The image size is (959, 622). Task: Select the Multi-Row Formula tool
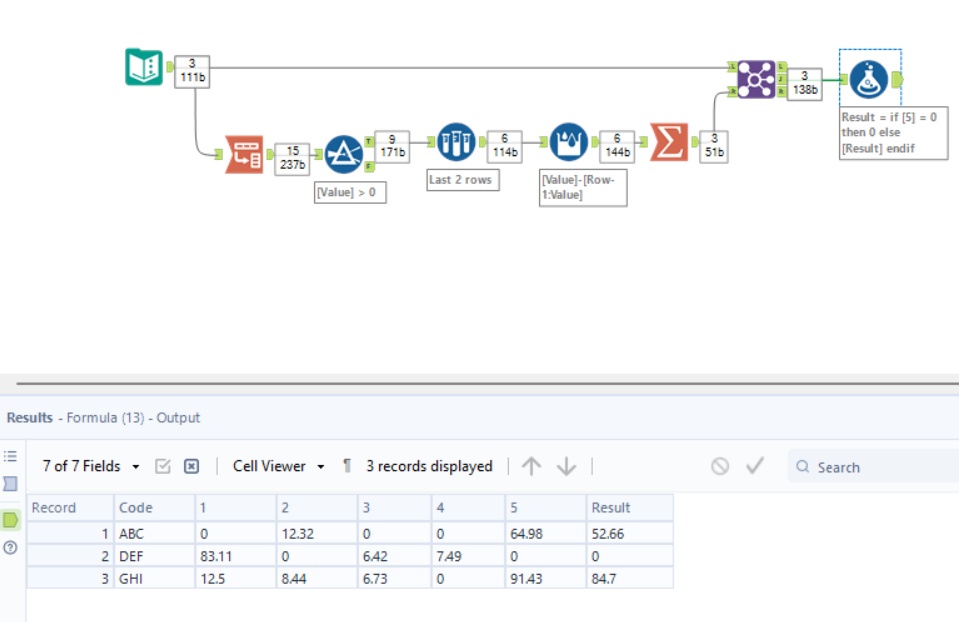tap(568, 142)
